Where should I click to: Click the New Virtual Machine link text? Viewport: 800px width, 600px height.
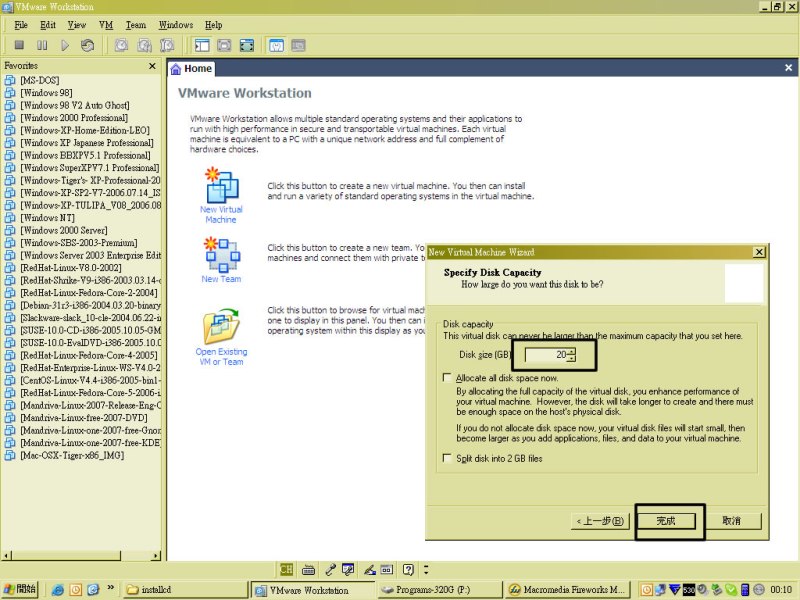(221, 214)
